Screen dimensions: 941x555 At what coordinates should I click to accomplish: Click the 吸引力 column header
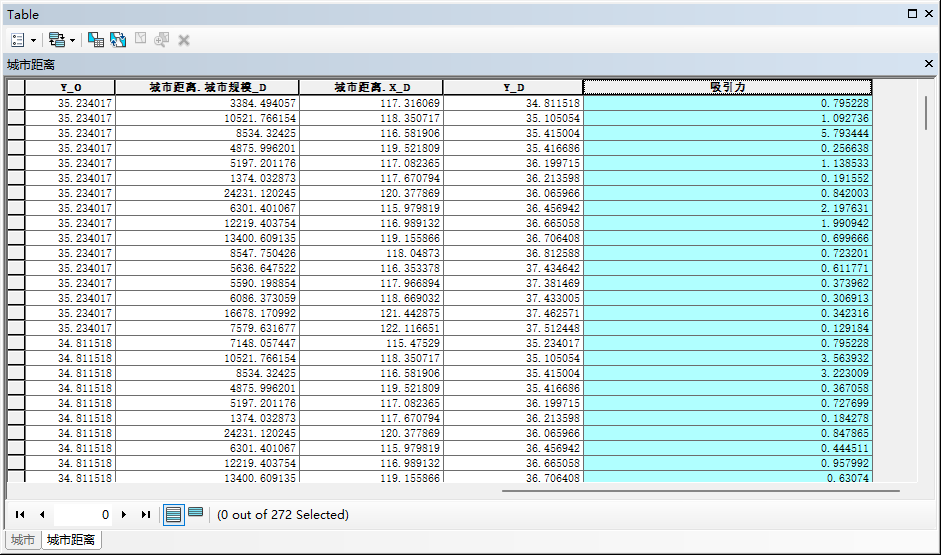pyautogui.click(x=727, y=87)
